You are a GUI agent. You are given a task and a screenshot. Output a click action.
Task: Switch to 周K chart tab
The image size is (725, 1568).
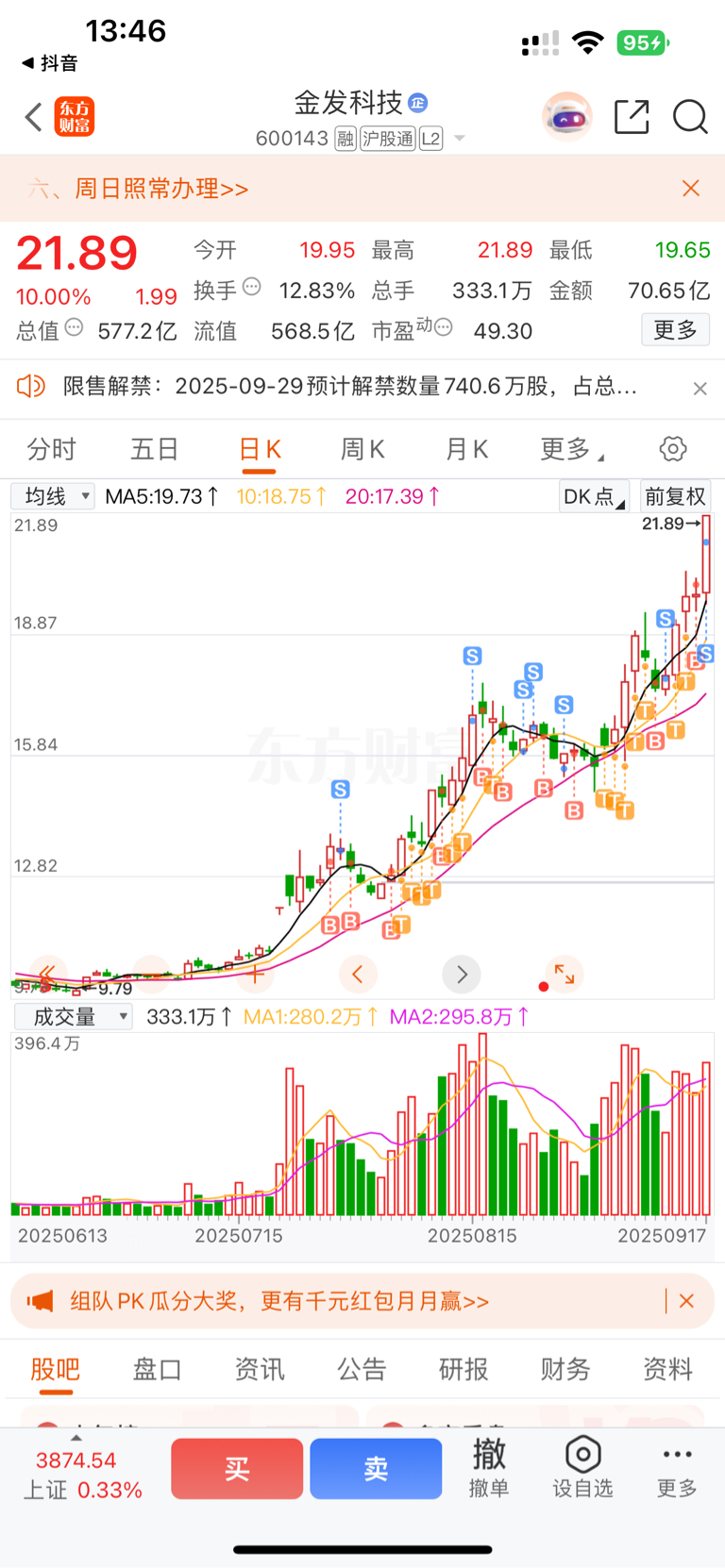[362, 449]
